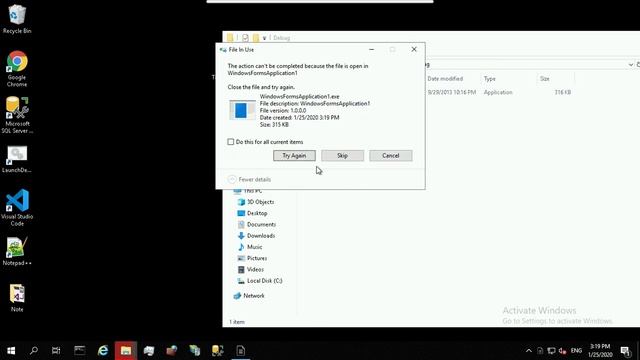The height and width of the screenshot is (360, 640).
Task: Launch Internet Explorer from taskbar
Action: pos(103,351)
